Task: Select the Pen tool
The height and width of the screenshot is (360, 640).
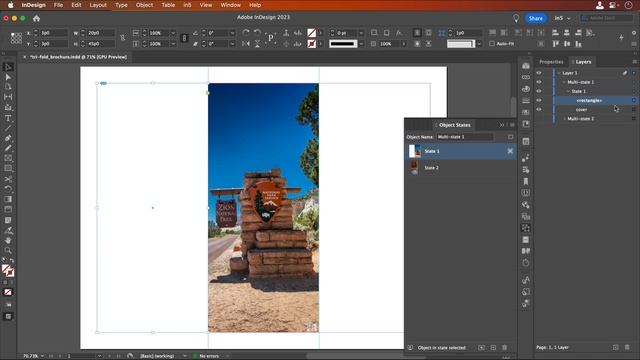Action: point(8,138)
